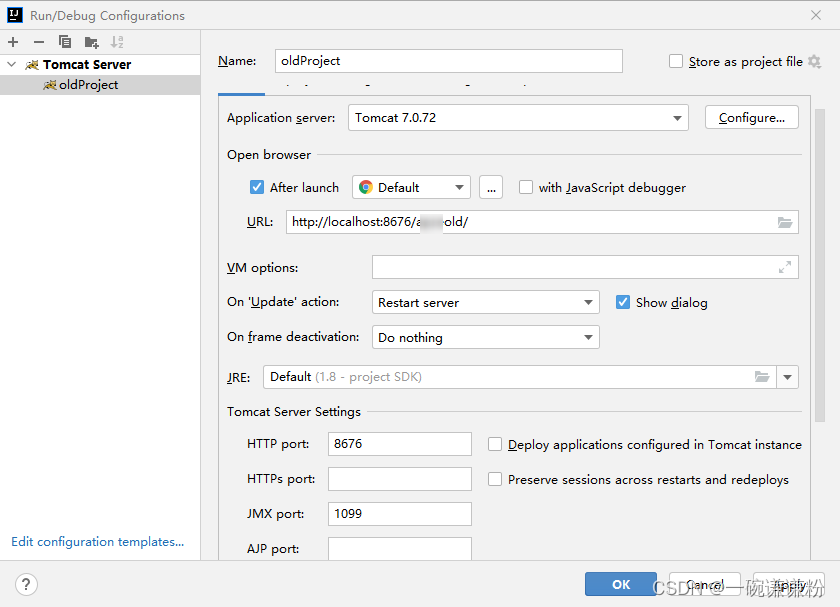840x607 pixels.
Task: Sort configurations alphabetically
Action: click(117, 42)
